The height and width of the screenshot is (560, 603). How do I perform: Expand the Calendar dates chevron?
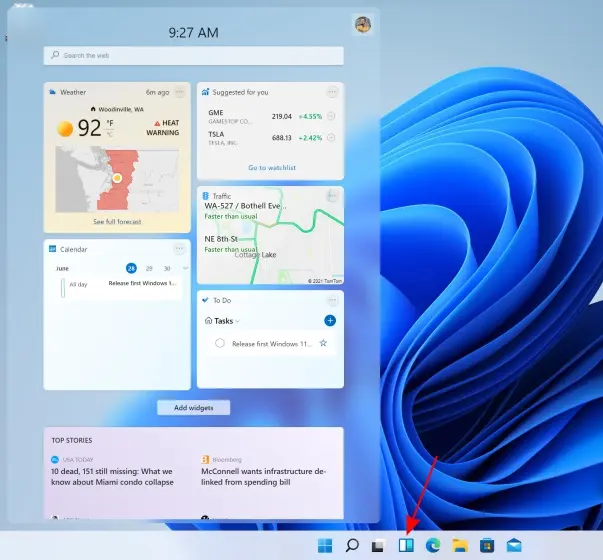185,268
